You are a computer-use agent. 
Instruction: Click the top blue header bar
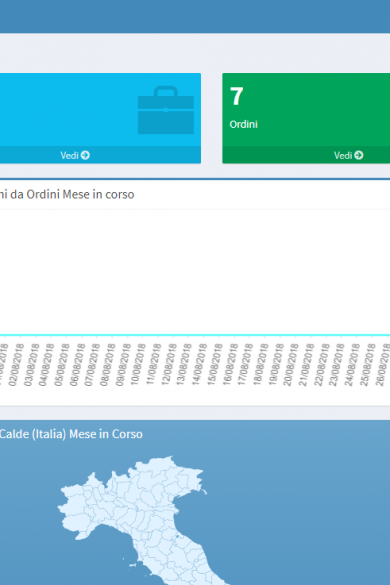(x=195, y=16)
